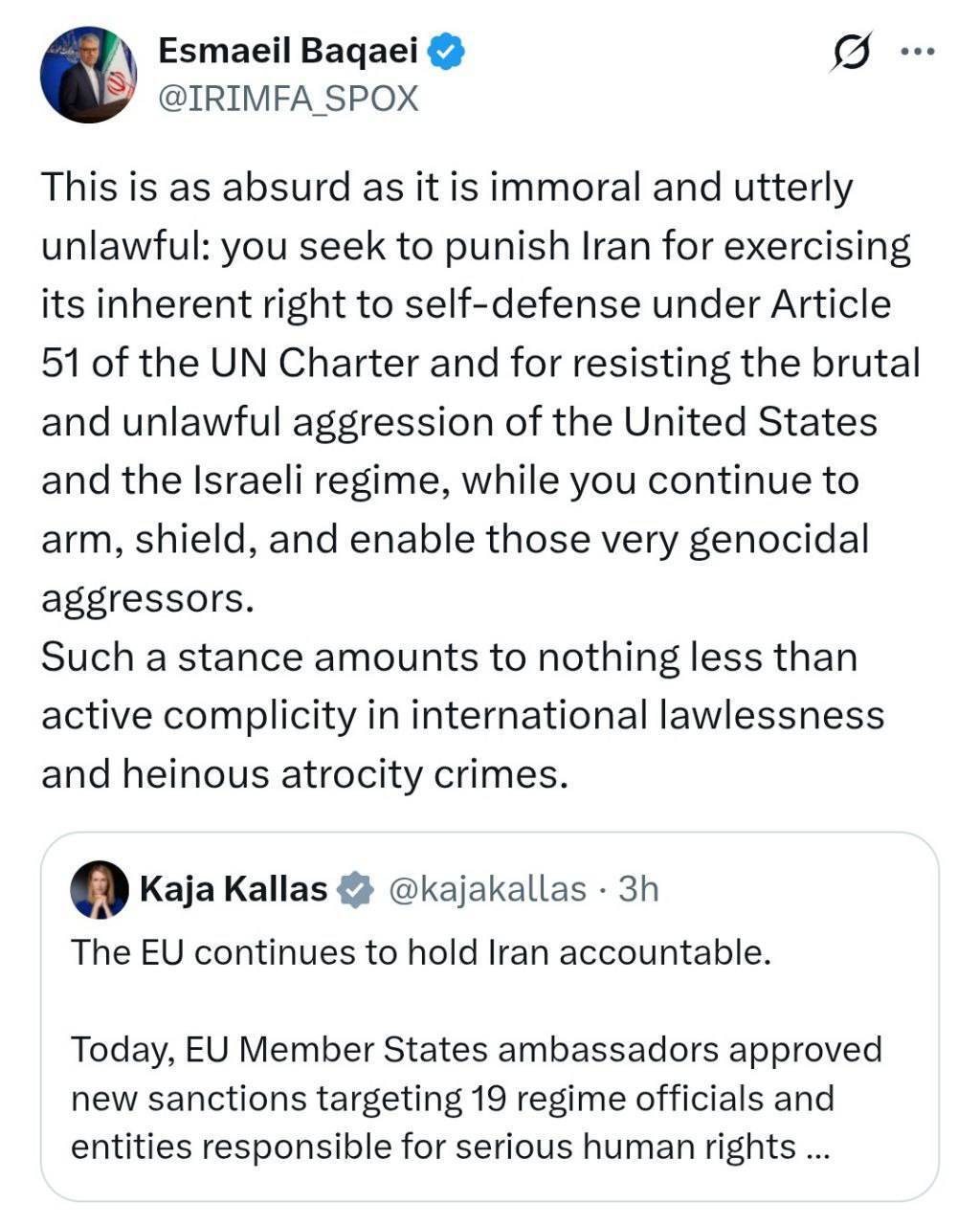Open Esmaeil Baqaei's profile picture
The width and height of the screenshot is (980, 1225).
pyautogui.click(x=87, y=75)
